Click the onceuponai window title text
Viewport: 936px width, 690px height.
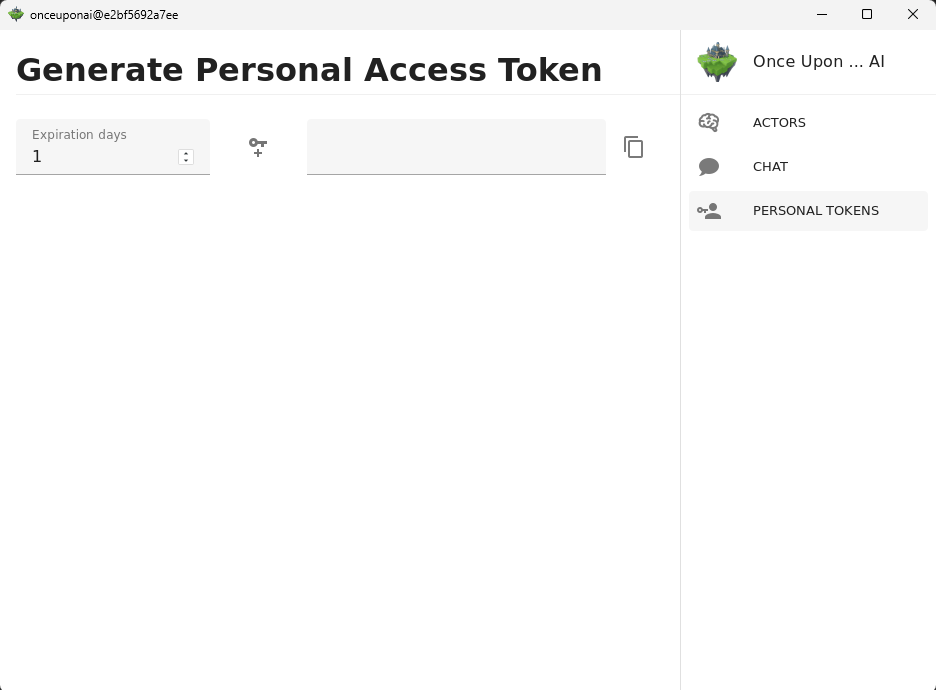(x=104, y=15)
